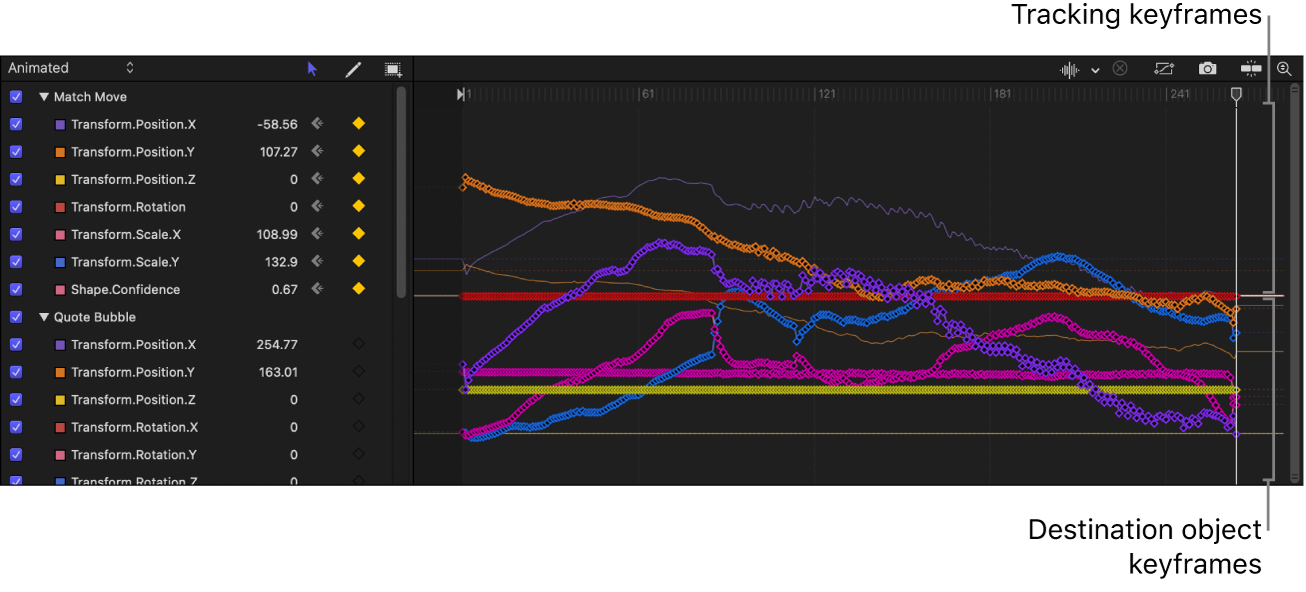
Task: Show the audio waveform display
Action: (x=1070, y=68)
